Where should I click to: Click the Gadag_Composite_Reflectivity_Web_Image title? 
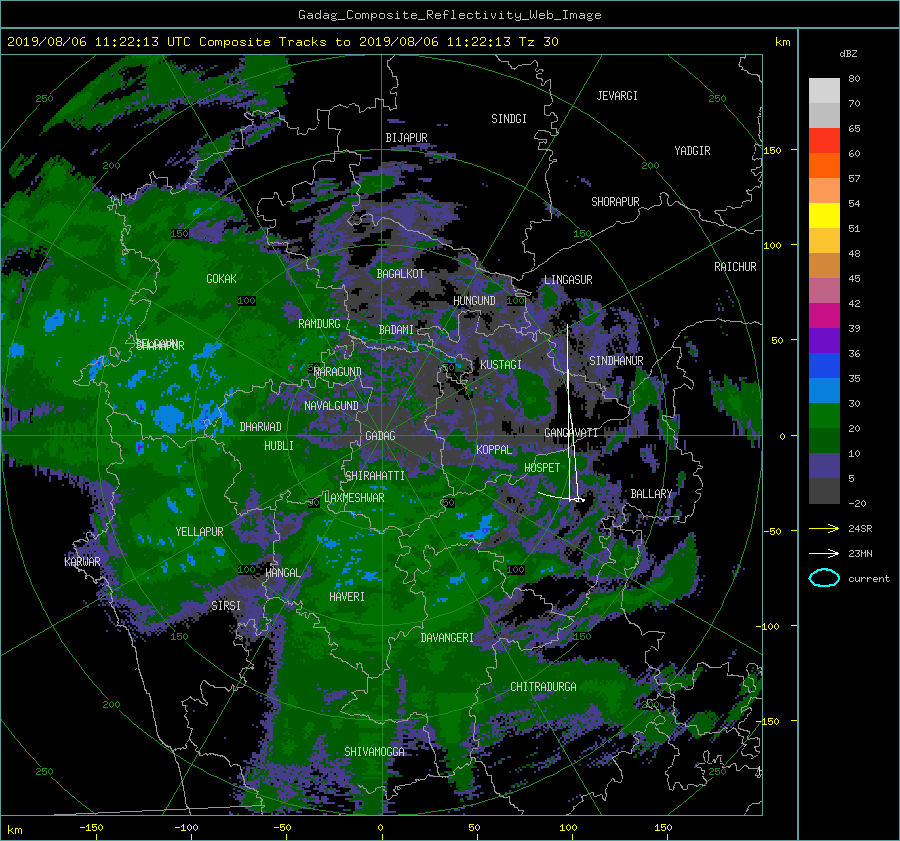coord(449,15)
